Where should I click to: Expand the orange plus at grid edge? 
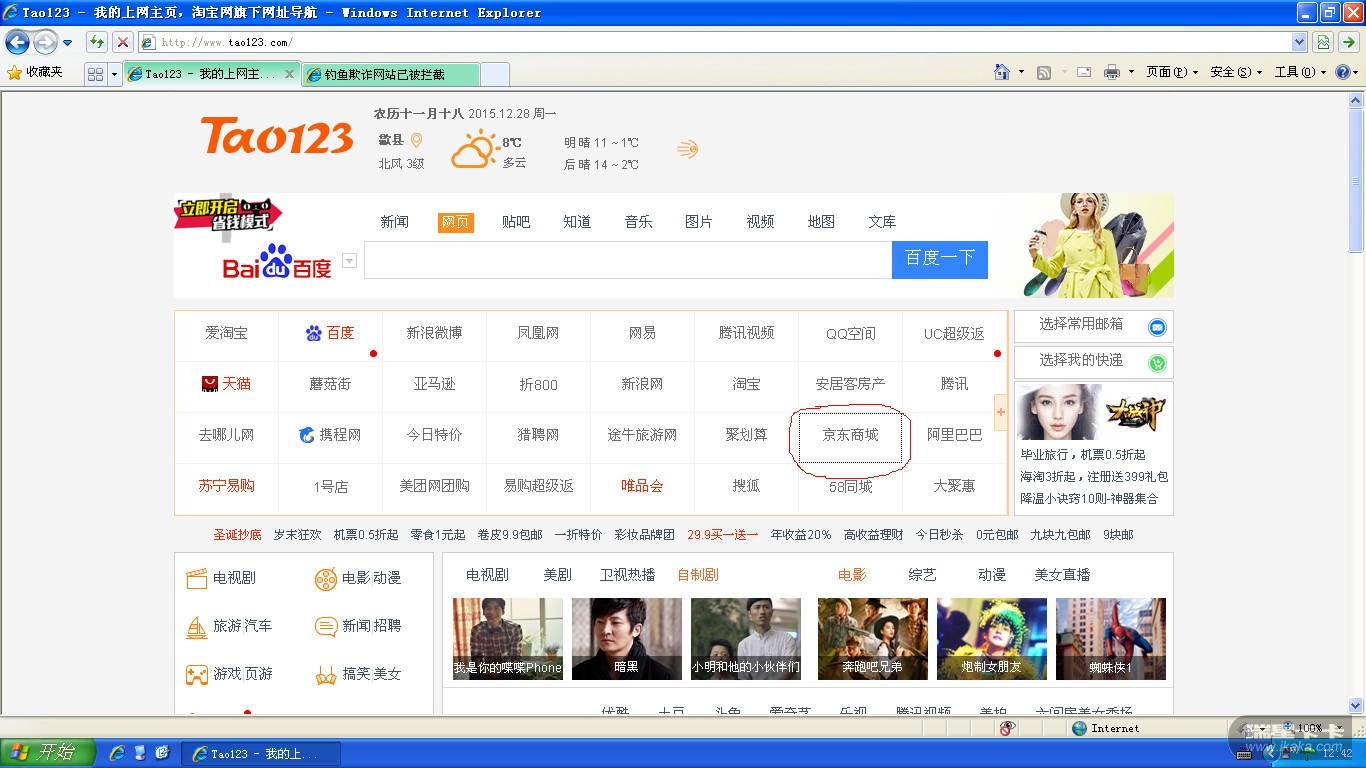coord(1000,412)
